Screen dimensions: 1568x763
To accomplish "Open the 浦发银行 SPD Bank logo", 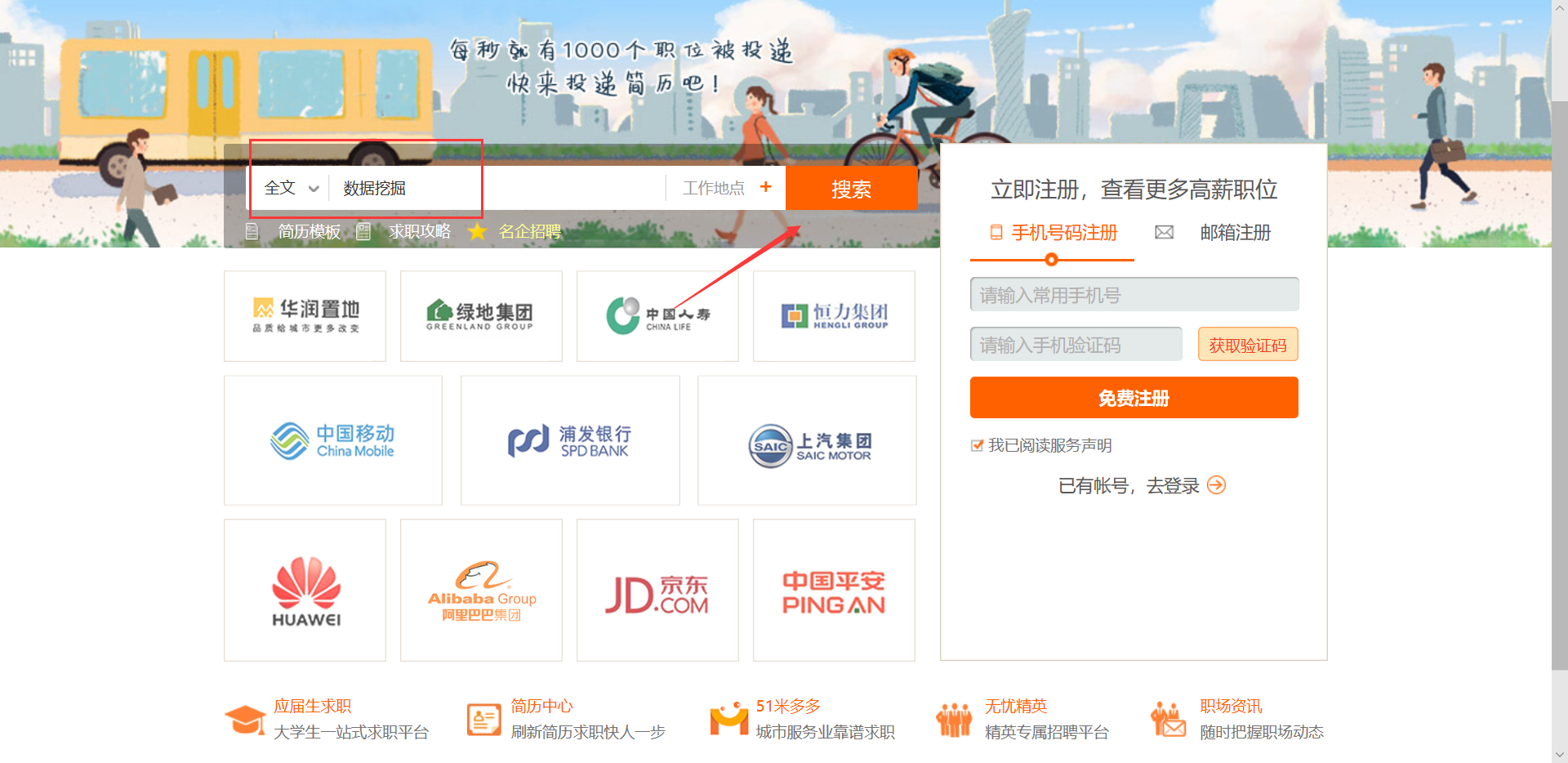I will 570,440.
